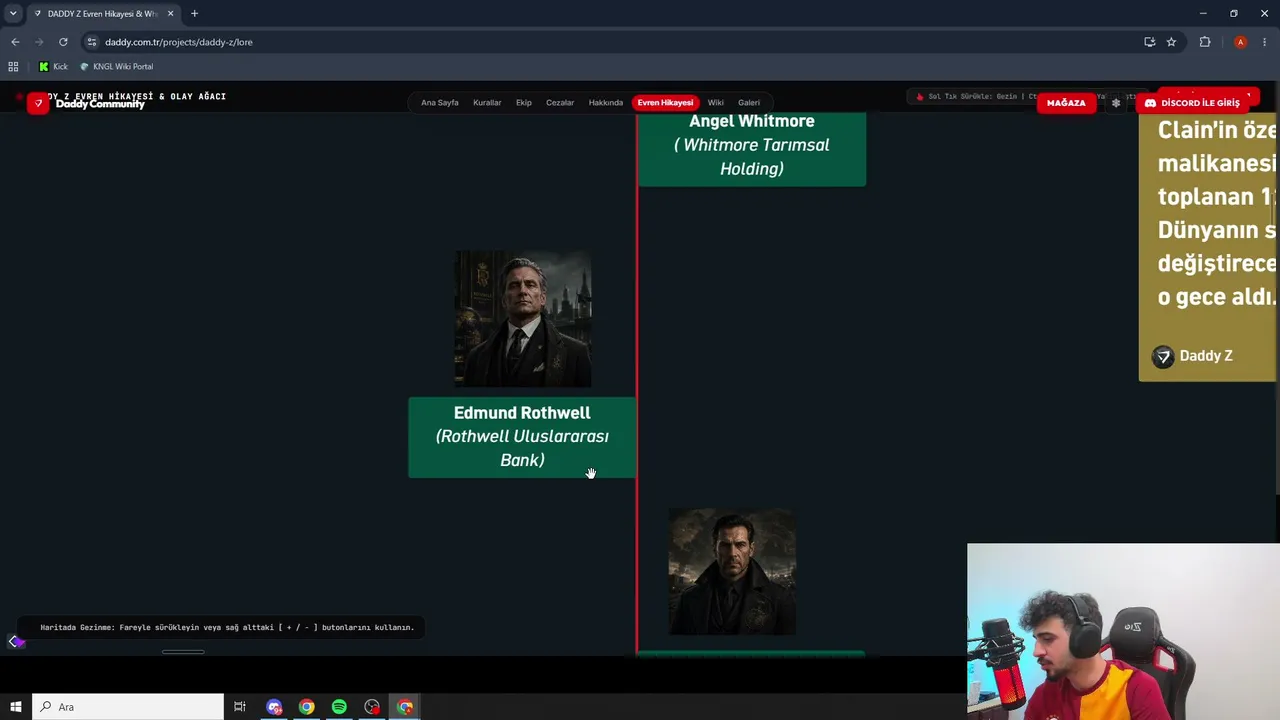1280x720 pixels.
Task: Click the install app icon in address bar
Action: coord(1149,42)
